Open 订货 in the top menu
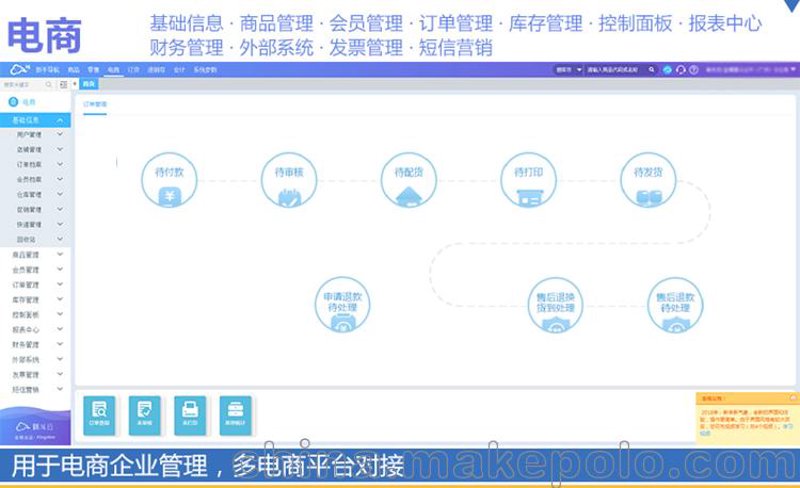This screenshot has height=488, width=800. (133, 69)
